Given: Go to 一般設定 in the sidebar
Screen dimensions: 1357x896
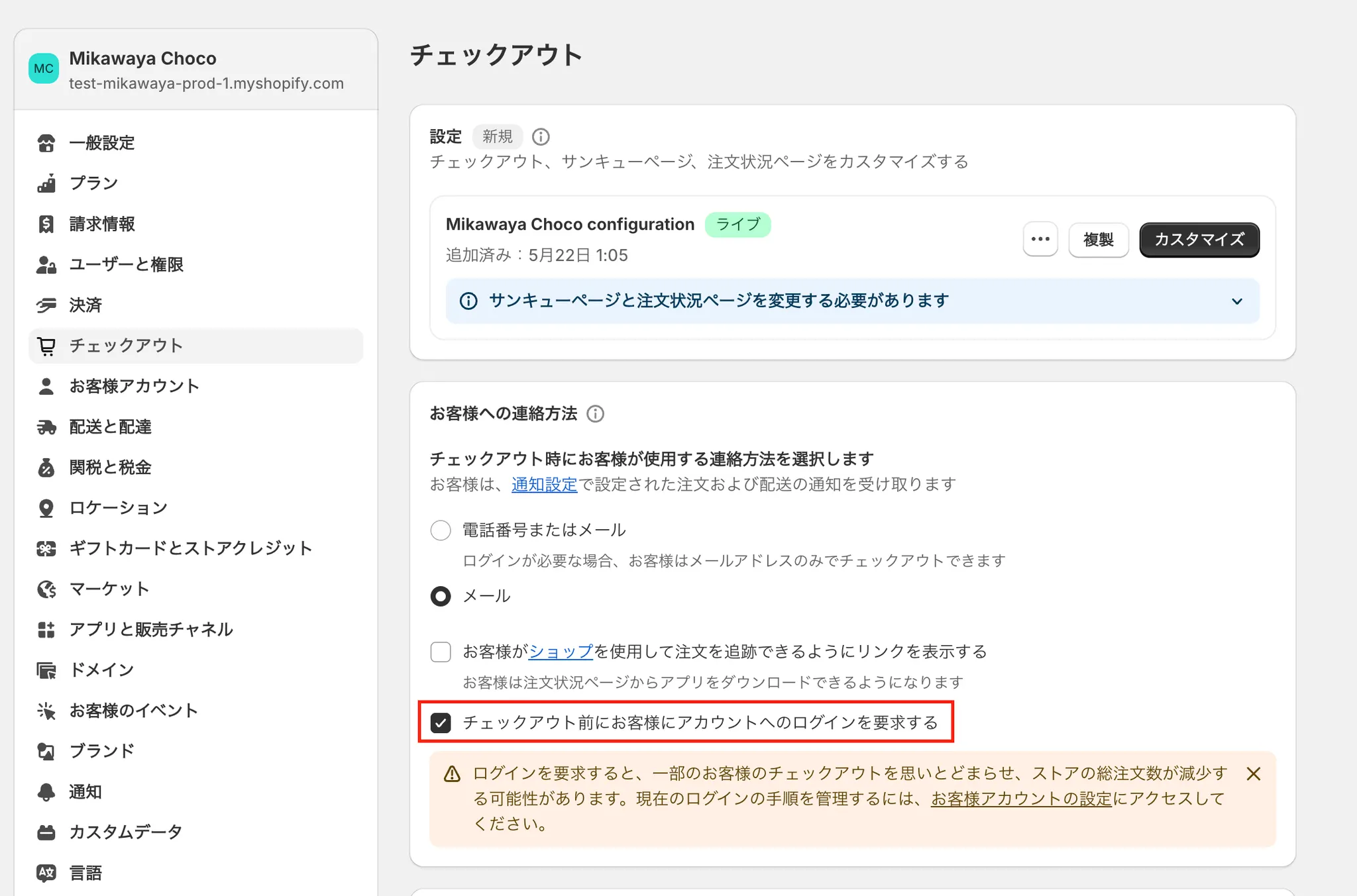Looking at the screenshot, I should [x=102, y=143].
